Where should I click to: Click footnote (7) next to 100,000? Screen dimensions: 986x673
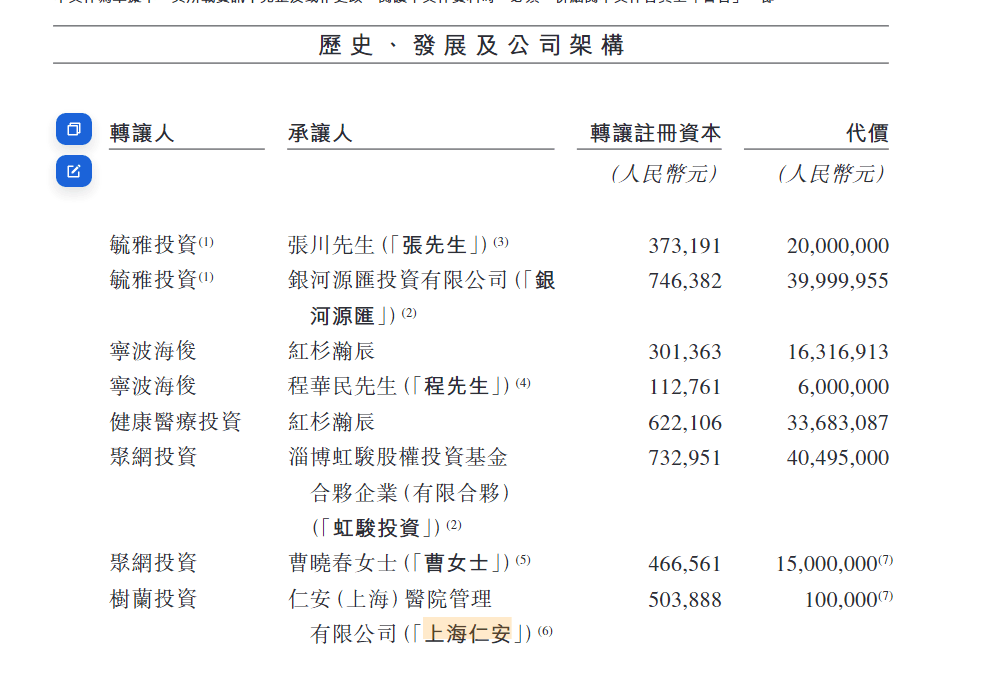885,596
